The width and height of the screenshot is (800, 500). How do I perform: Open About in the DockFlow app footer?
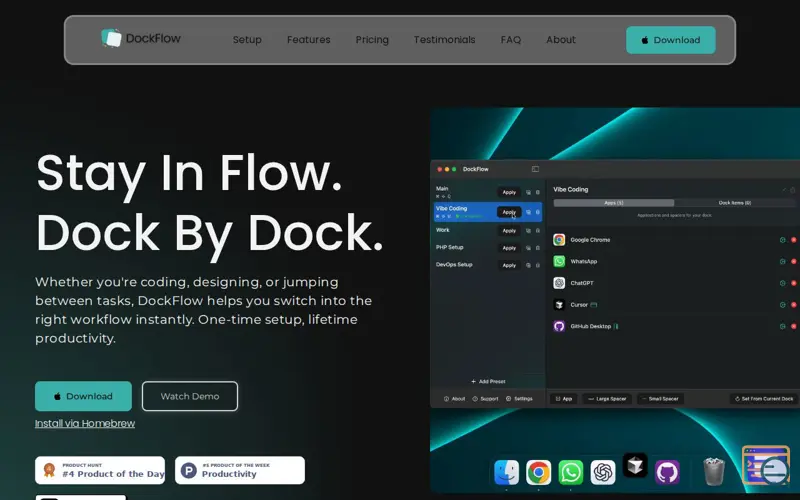455,399
